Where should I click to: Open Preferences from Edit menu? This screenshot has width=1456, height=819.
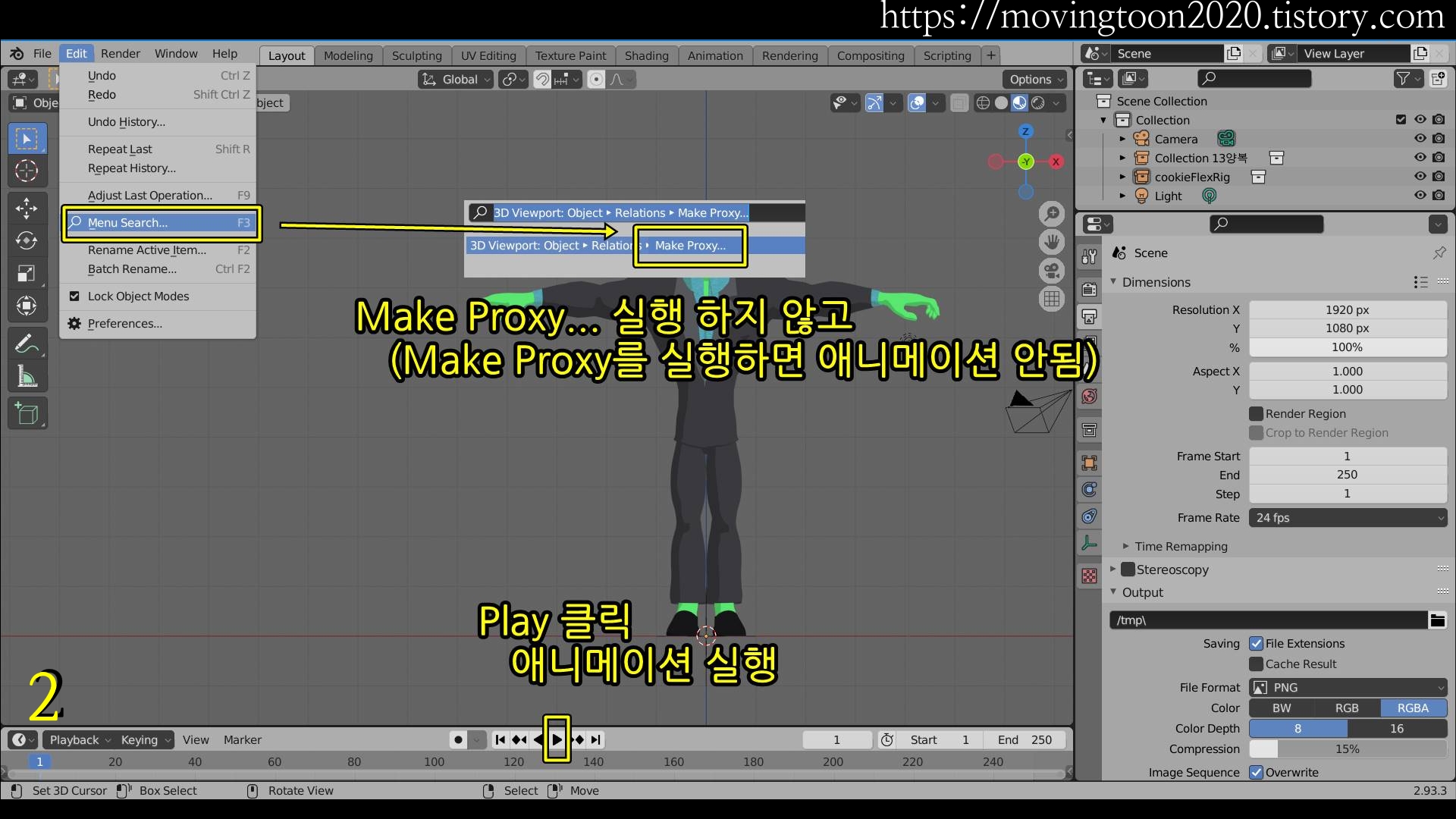(125, 324)
